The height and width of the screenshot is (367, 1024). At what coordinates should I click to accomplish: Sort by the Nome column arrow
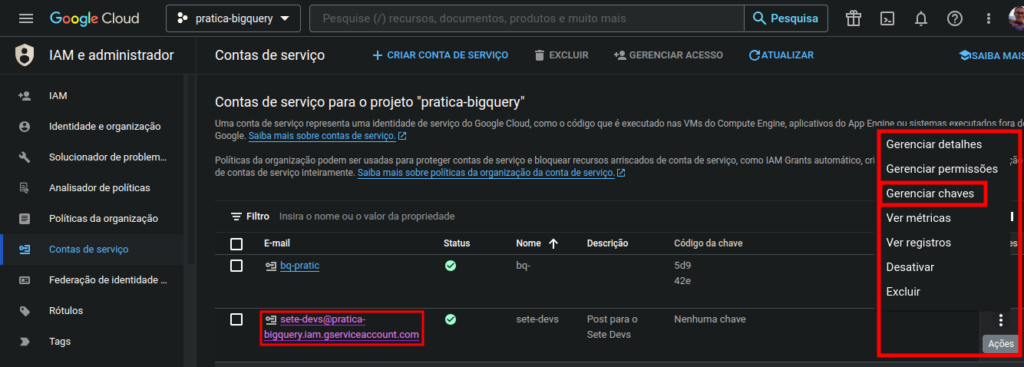554,244
